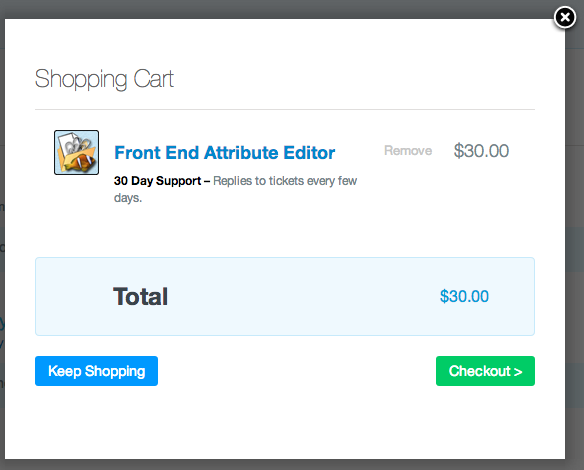Click the Shopping Cart heading

pyautogui.click(x=104, y=79)
